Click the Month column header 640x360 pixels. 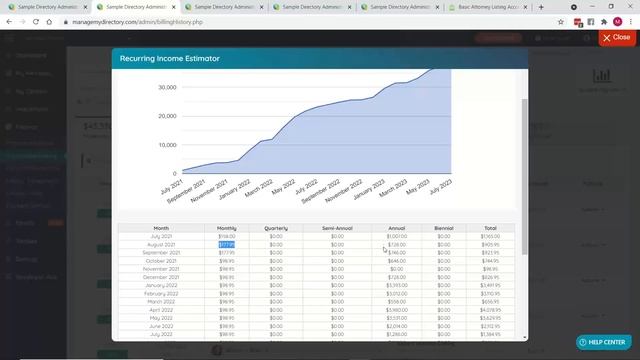[161, 228]
